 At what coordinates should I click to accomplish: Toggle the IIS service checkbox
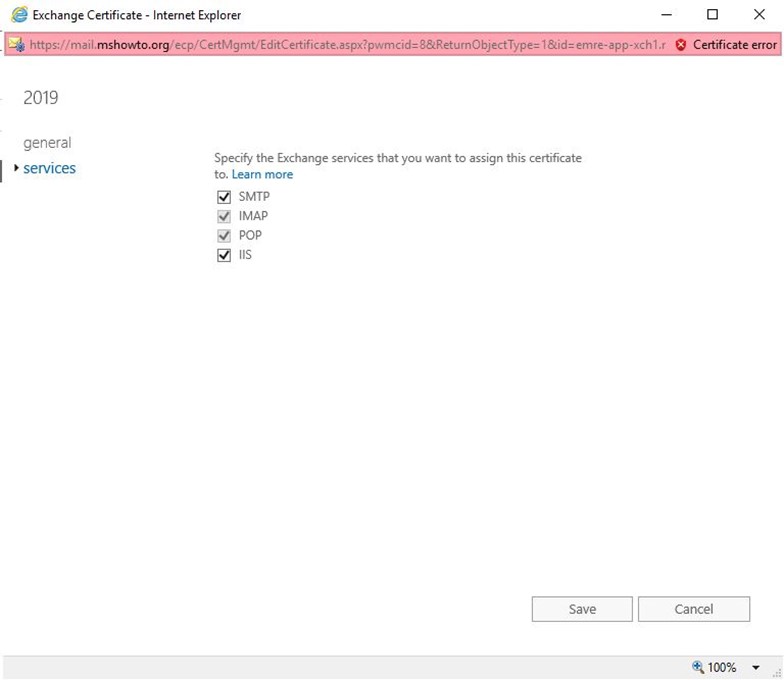pos(224,255)
